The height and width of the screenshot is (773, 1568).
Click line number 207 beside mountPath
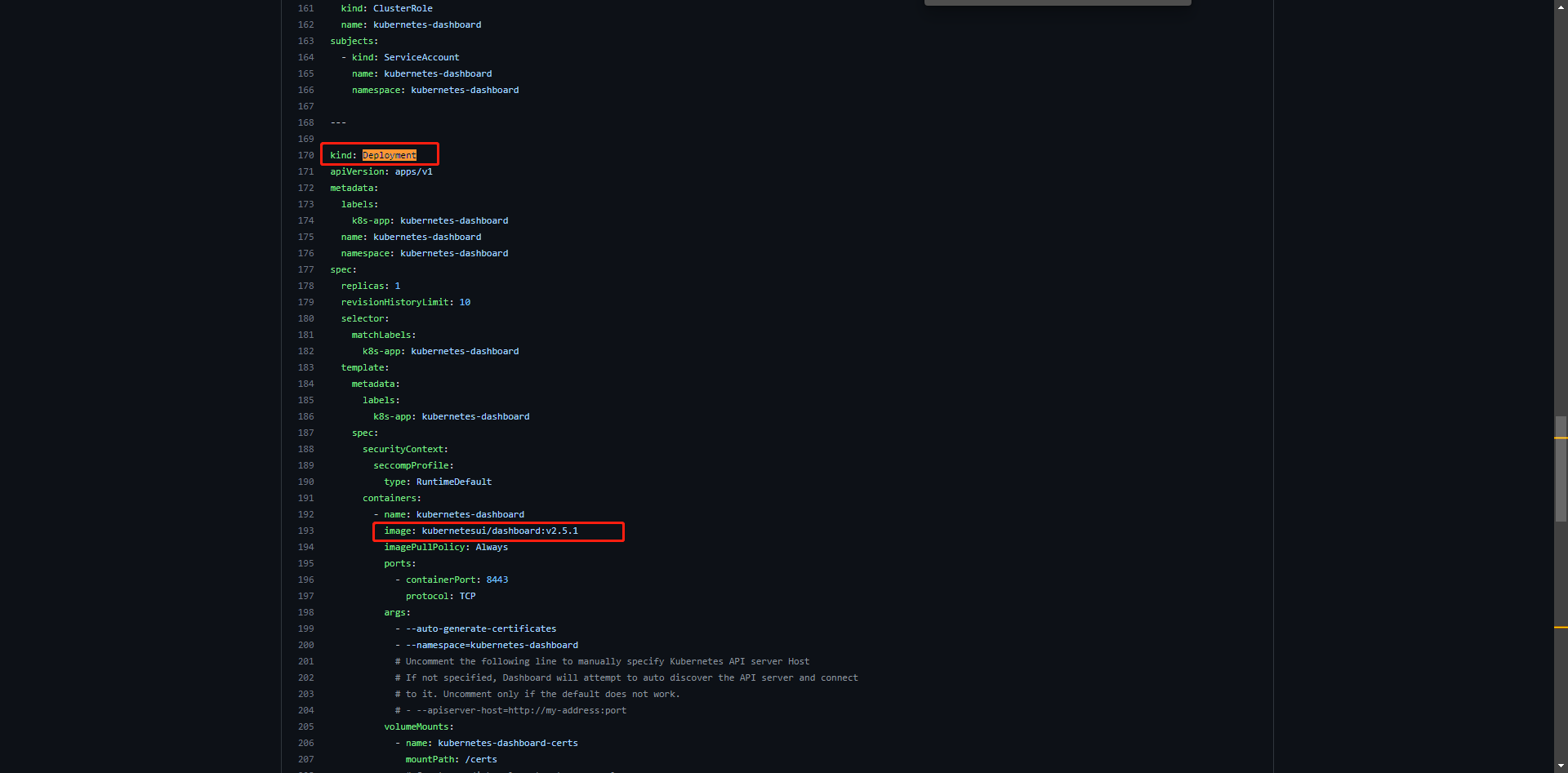(305, 759)
